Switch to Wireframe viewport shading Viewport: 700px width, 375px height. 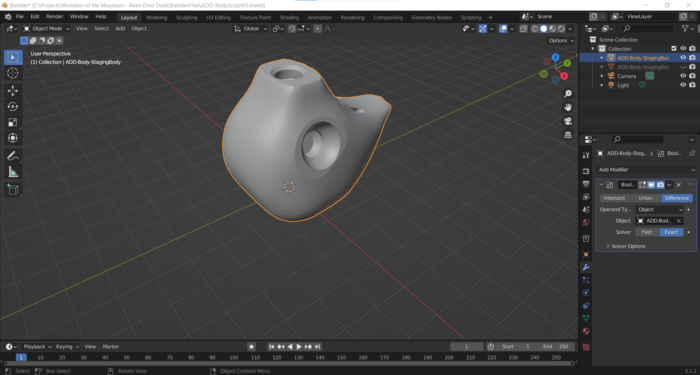534,29
